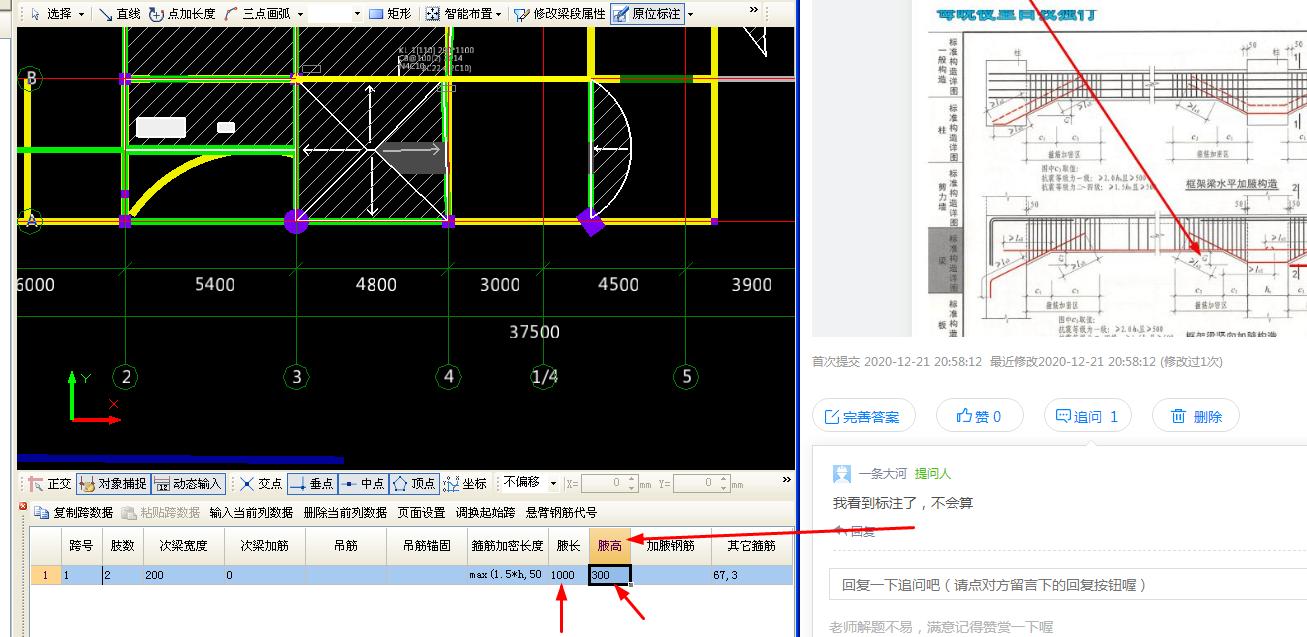Select the 吊筋锚固 column header
This screenshot has height=637, width=1307.
(x=426, y=546)
